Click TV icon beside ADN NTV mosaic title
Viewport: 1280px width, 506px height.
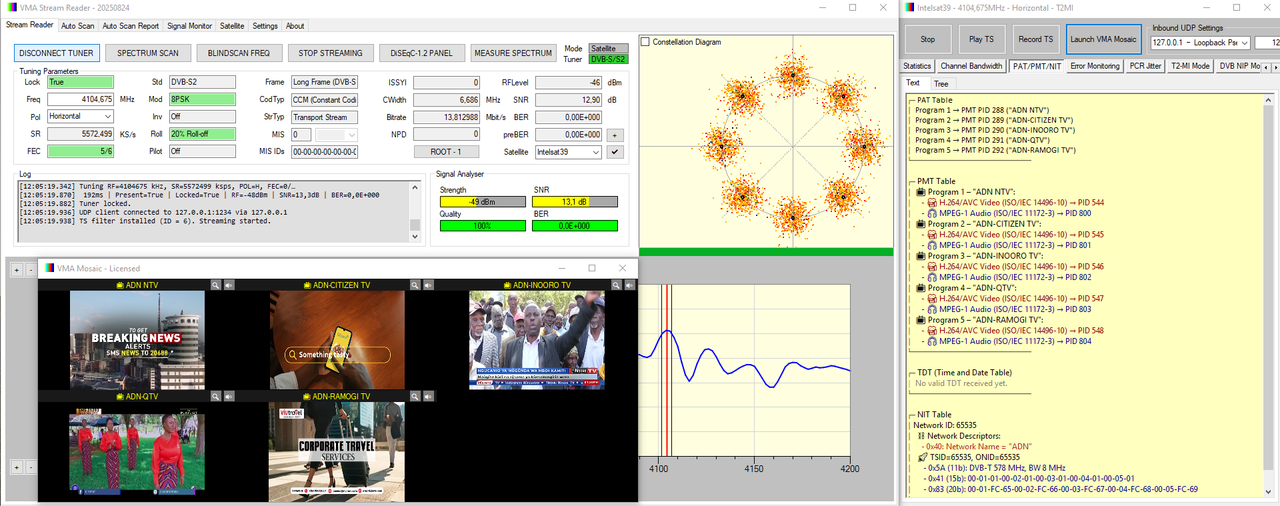[x=121, y=285]
